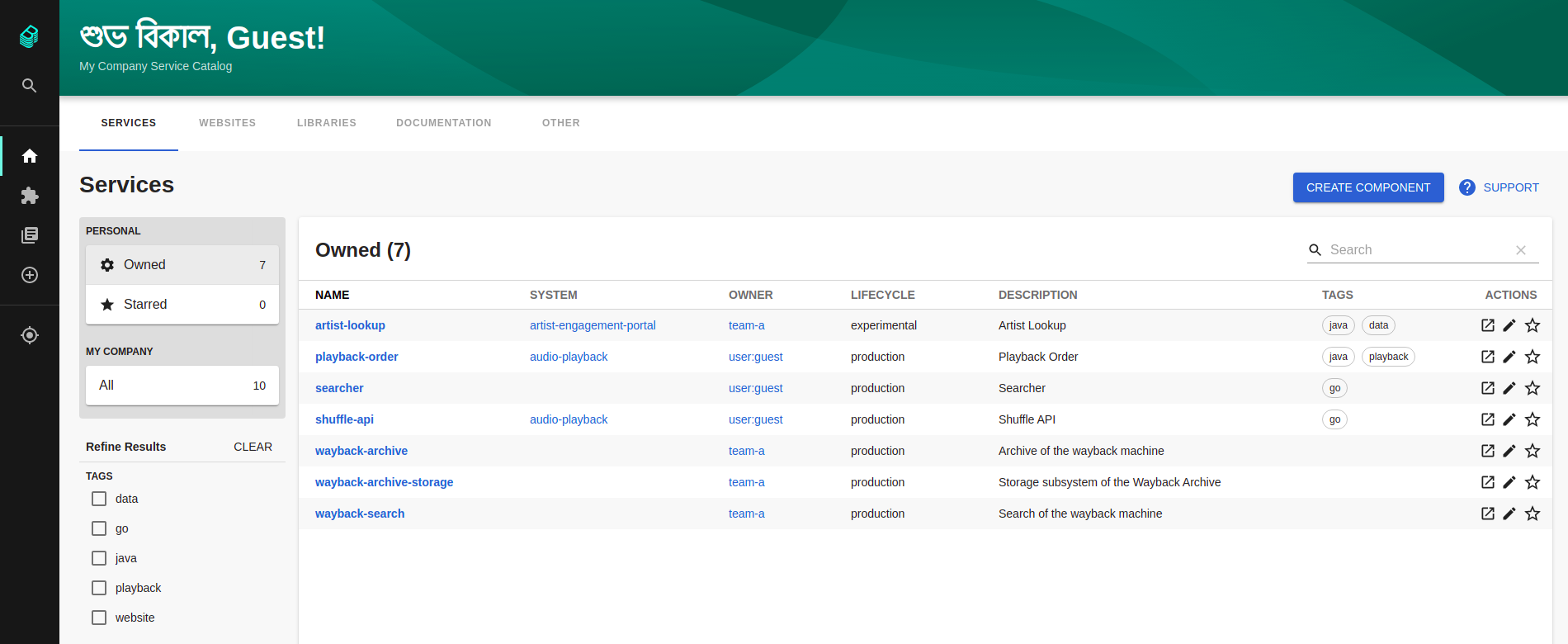Click the support question mark icon
This screenshot has height=644, width=1568.
click(1466, 187)
